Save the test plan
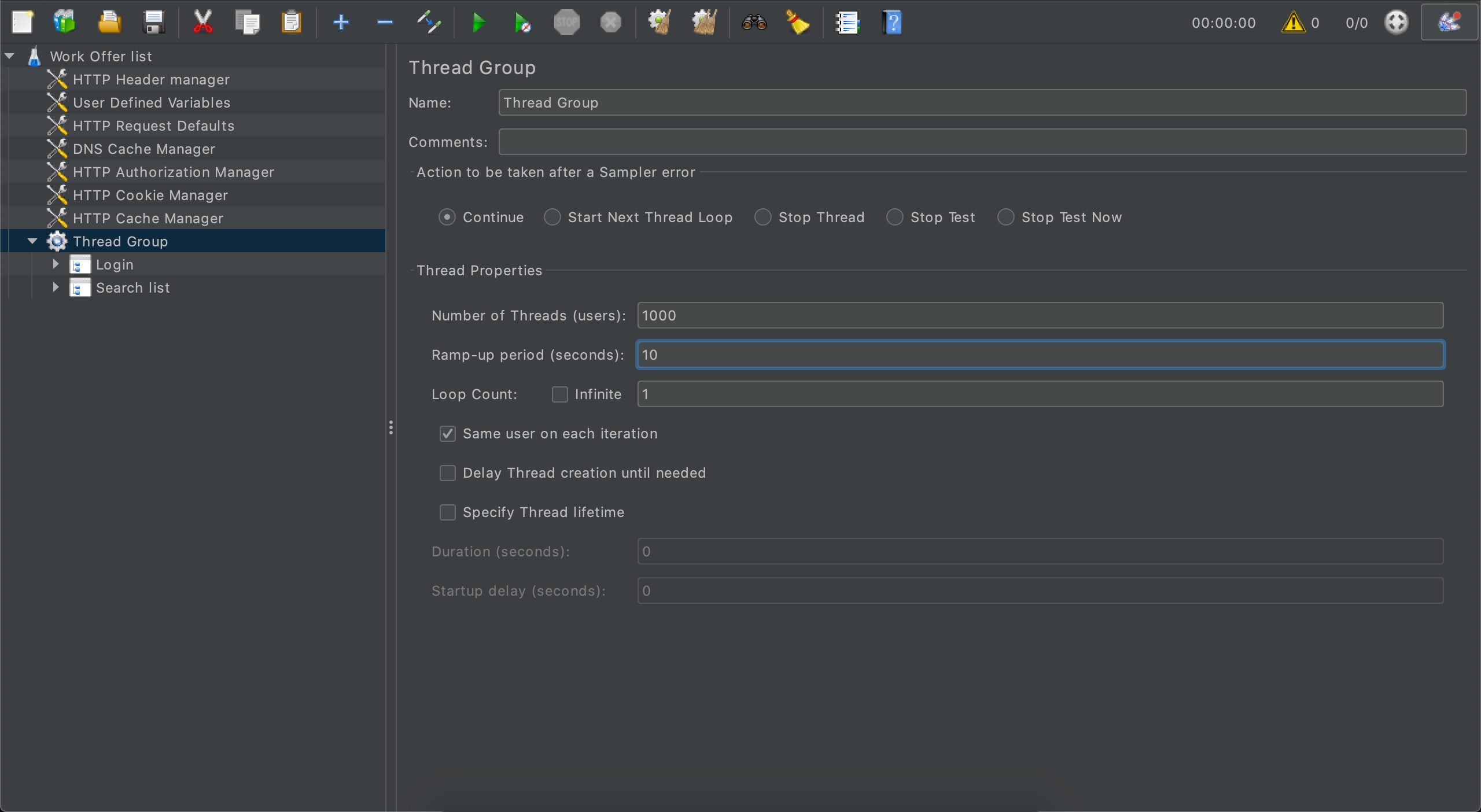 click(x=154, y=23)
